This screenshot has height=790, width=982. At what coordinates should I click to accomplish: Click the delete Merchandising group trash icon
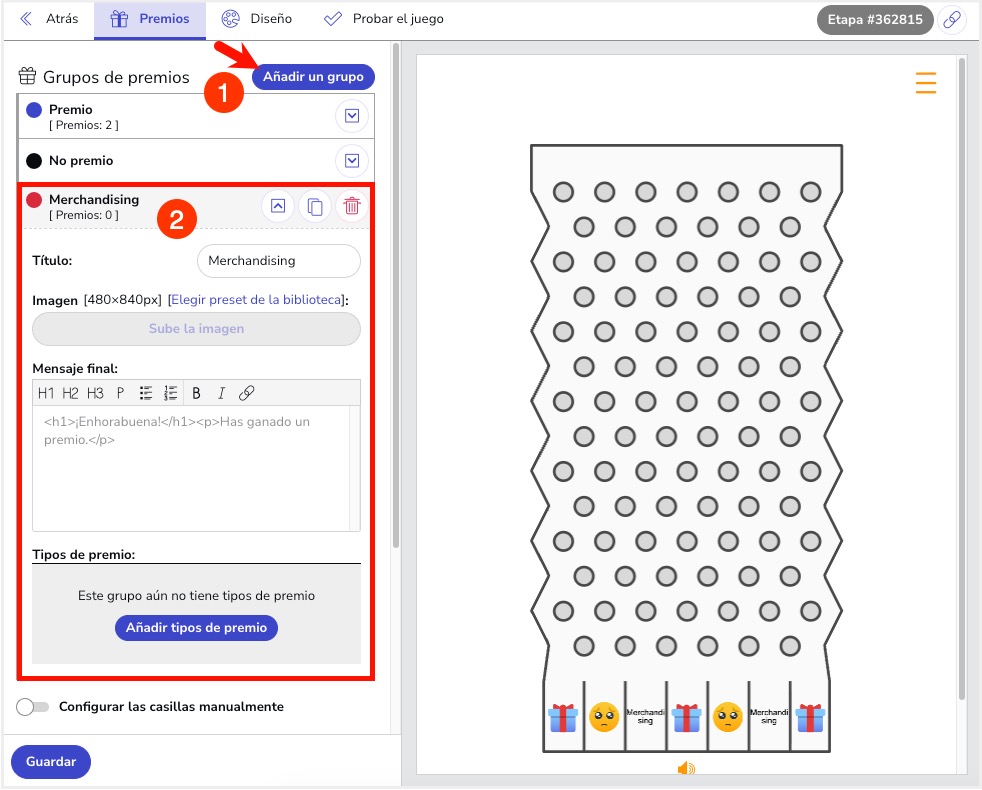351,207
